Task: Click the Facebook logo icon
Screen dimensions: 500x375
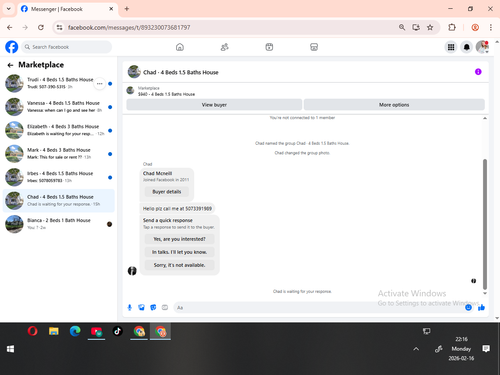Action: tap(12, 47)
